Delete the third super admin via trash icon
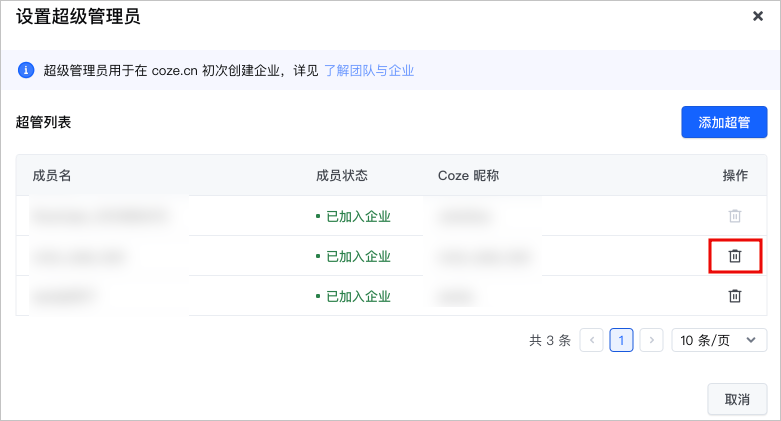 click(735, 296)
